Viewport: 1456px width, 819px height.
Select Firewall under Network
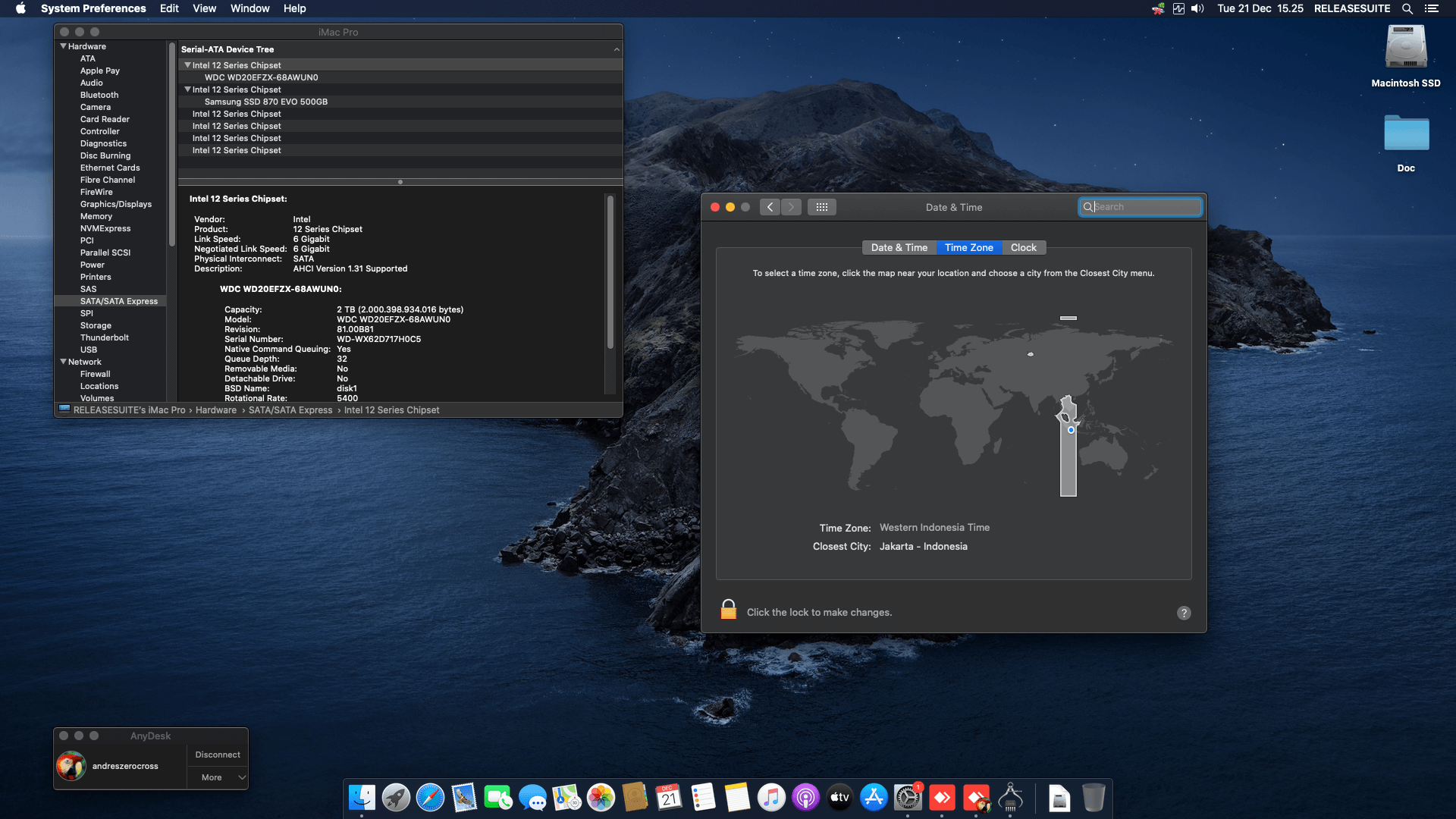(95, 374)
